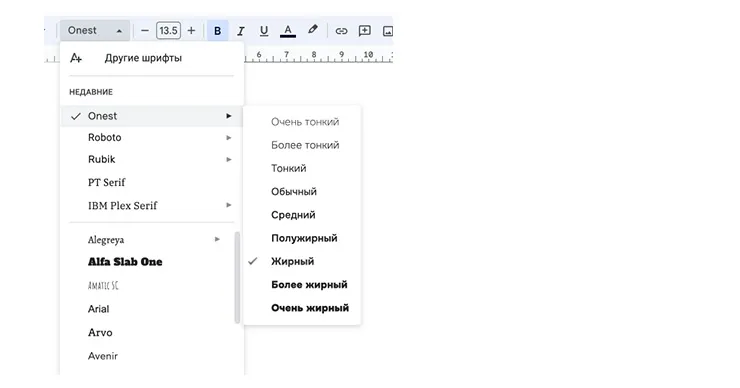Screen dimensions: 740x388
Task: Insert image with toolbar icon
Action: pos(387,31)
